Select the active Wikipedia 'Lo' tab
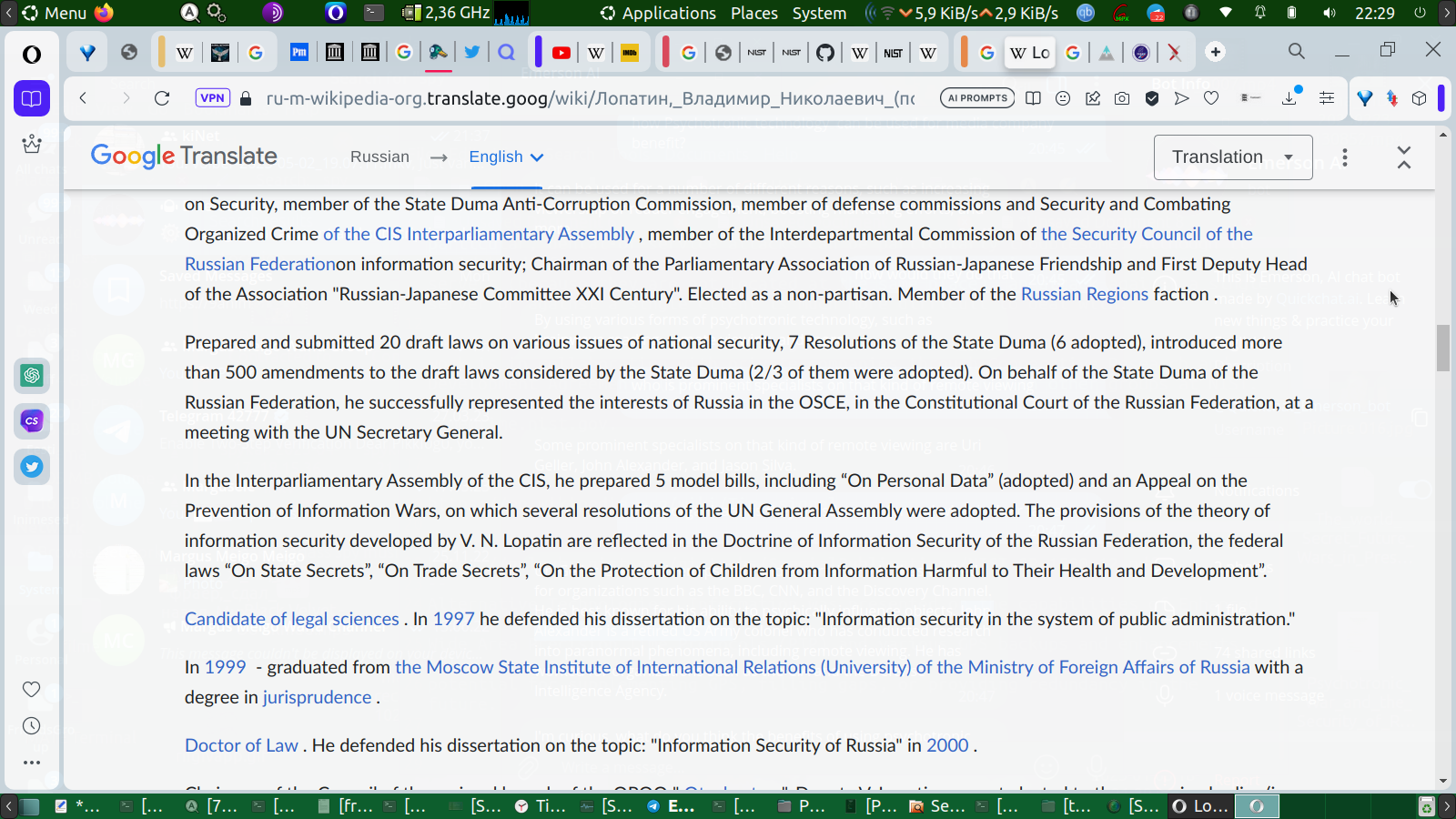This screenshot has width=1456, height=819. click(x=1029, y=53)
